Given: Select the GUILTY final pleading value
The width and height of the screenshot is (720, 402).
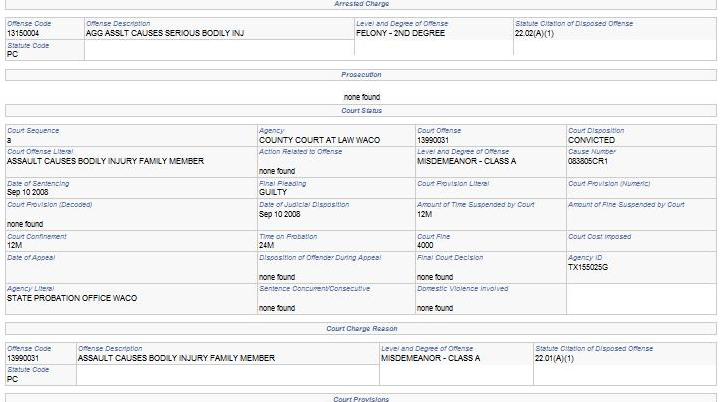Looking at the screenshot, I should tap(272, 192).
